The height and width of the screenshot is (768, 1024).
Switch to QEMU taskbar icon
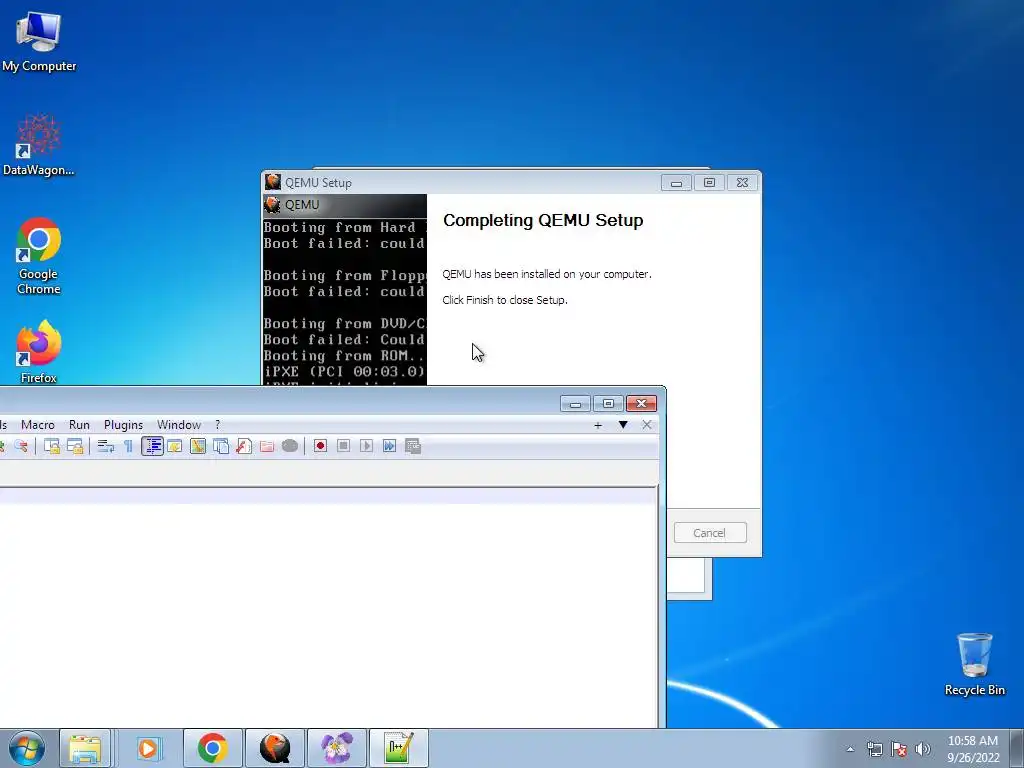(x=275, y=748)
